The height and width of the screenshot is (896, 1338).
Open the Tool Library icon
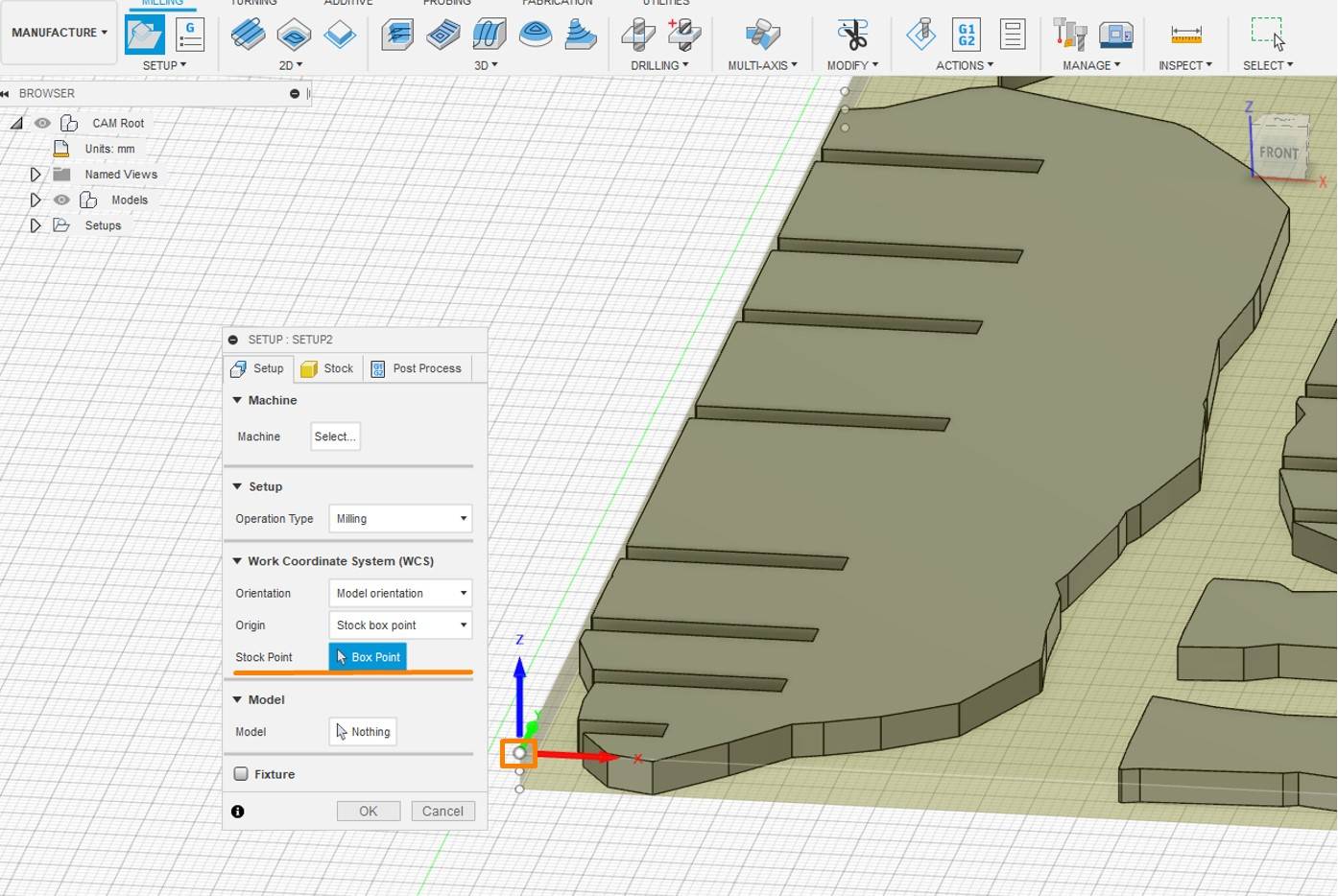[x=1069, y=35]
